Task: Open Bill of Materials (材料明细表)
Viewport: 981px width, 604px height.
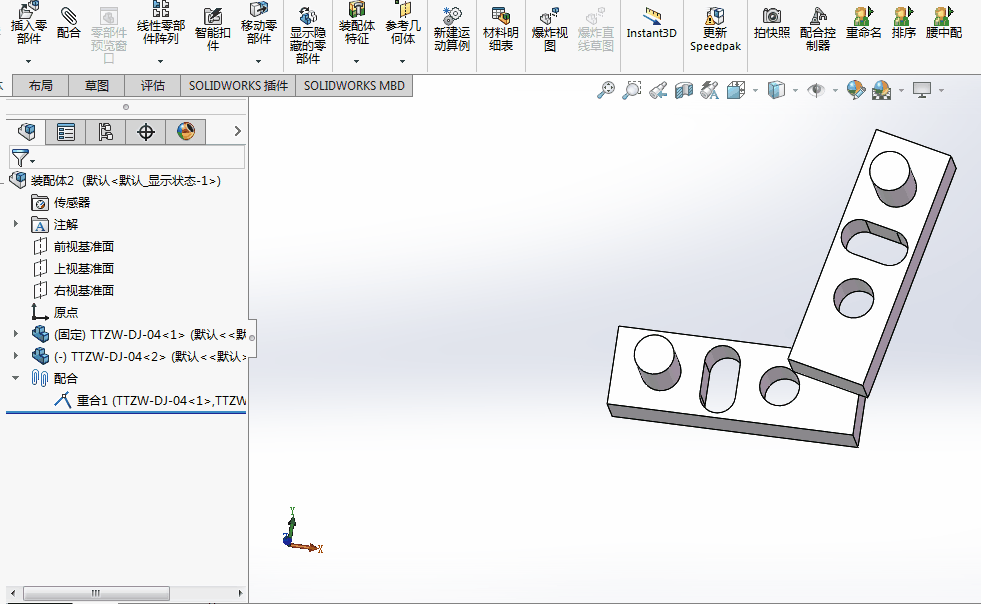Action: pos(501,29)
